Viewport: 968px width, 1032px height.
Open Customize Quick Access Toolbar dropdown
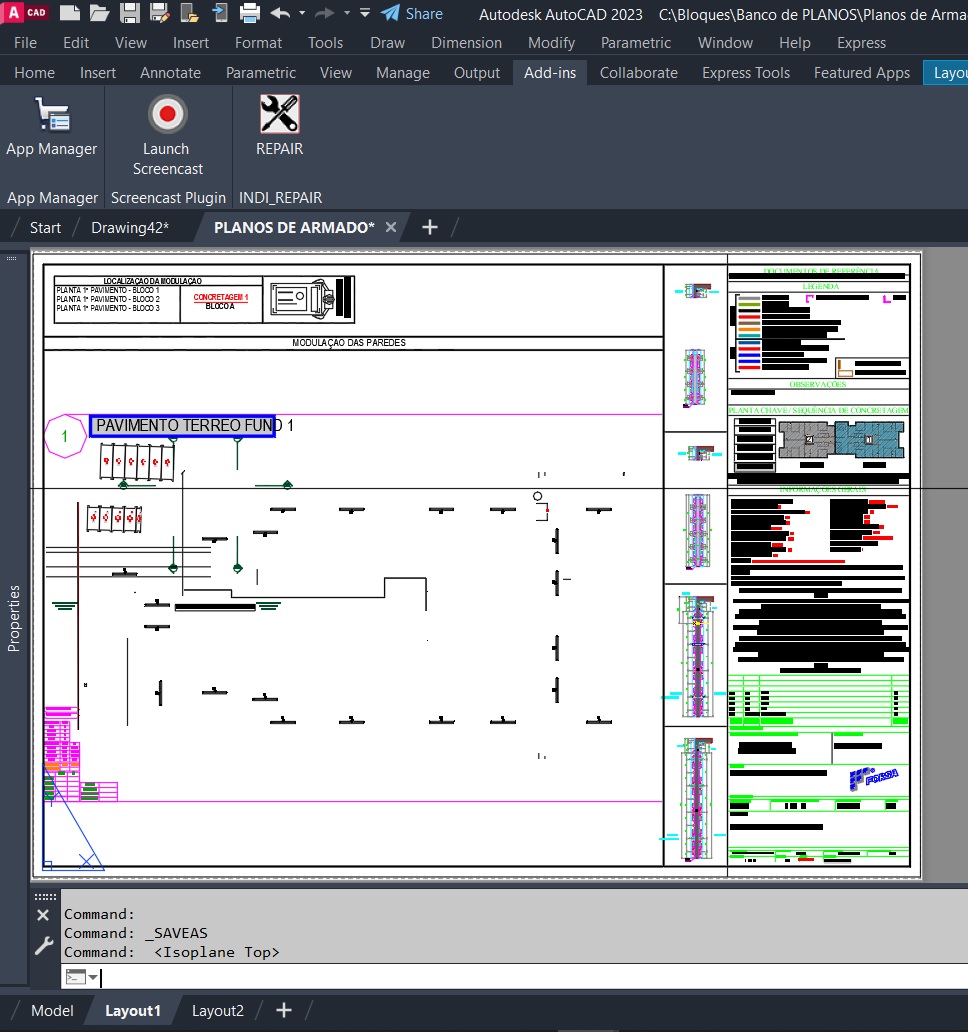point(365,13)
